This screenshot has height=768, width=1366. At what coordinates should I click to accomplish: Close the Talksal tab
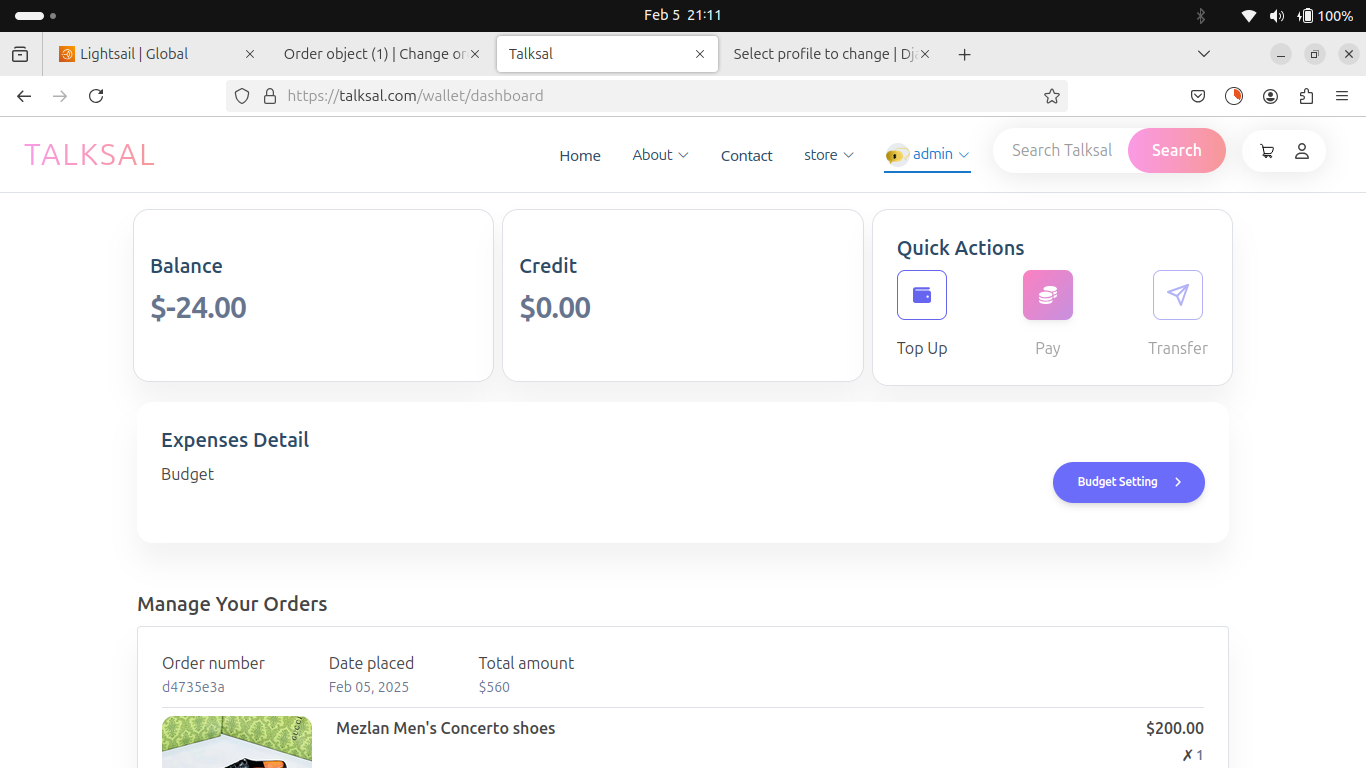(700, 54)
